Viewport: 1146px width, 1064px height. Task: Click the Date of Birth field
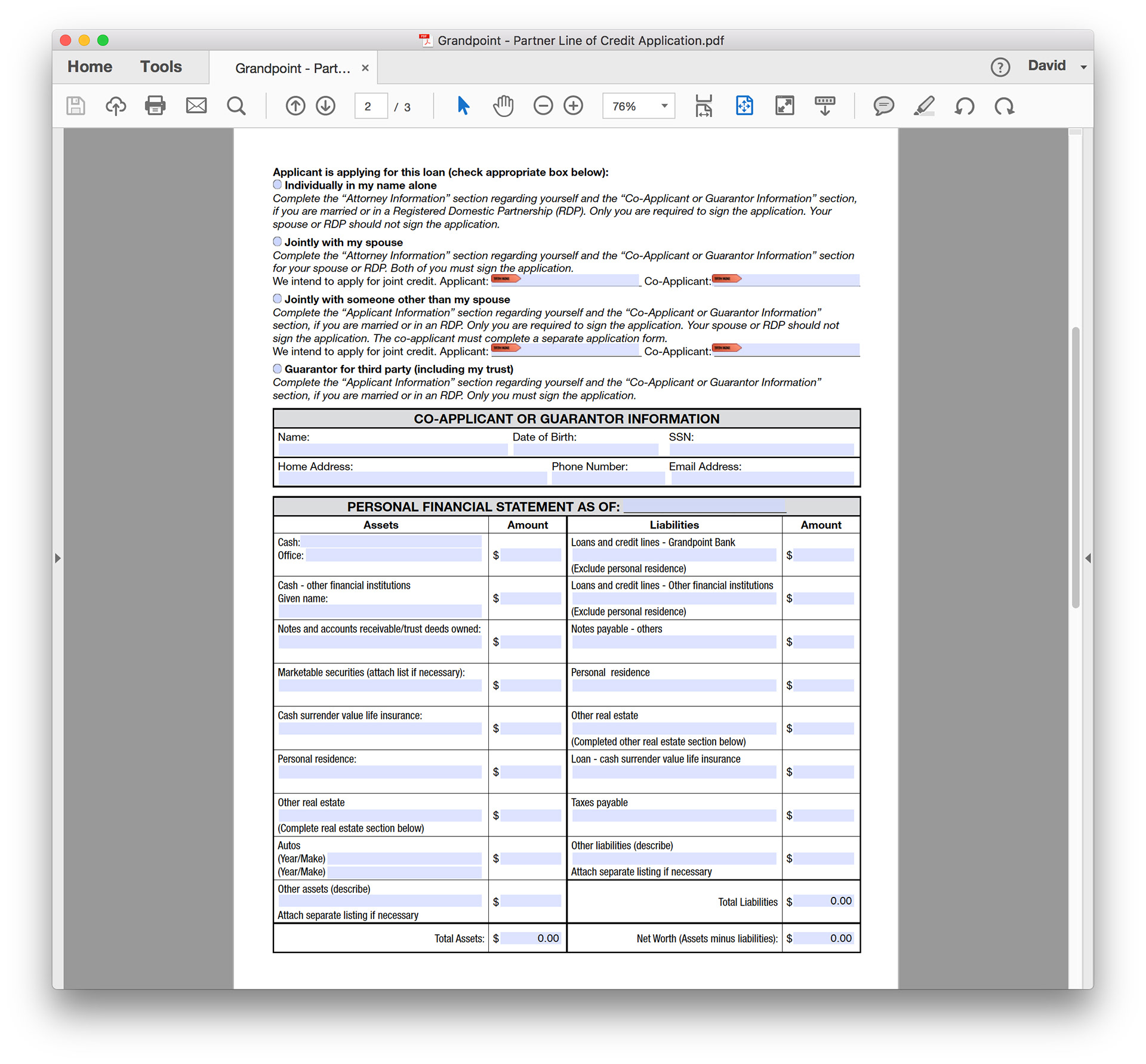[x=586, y=450]
